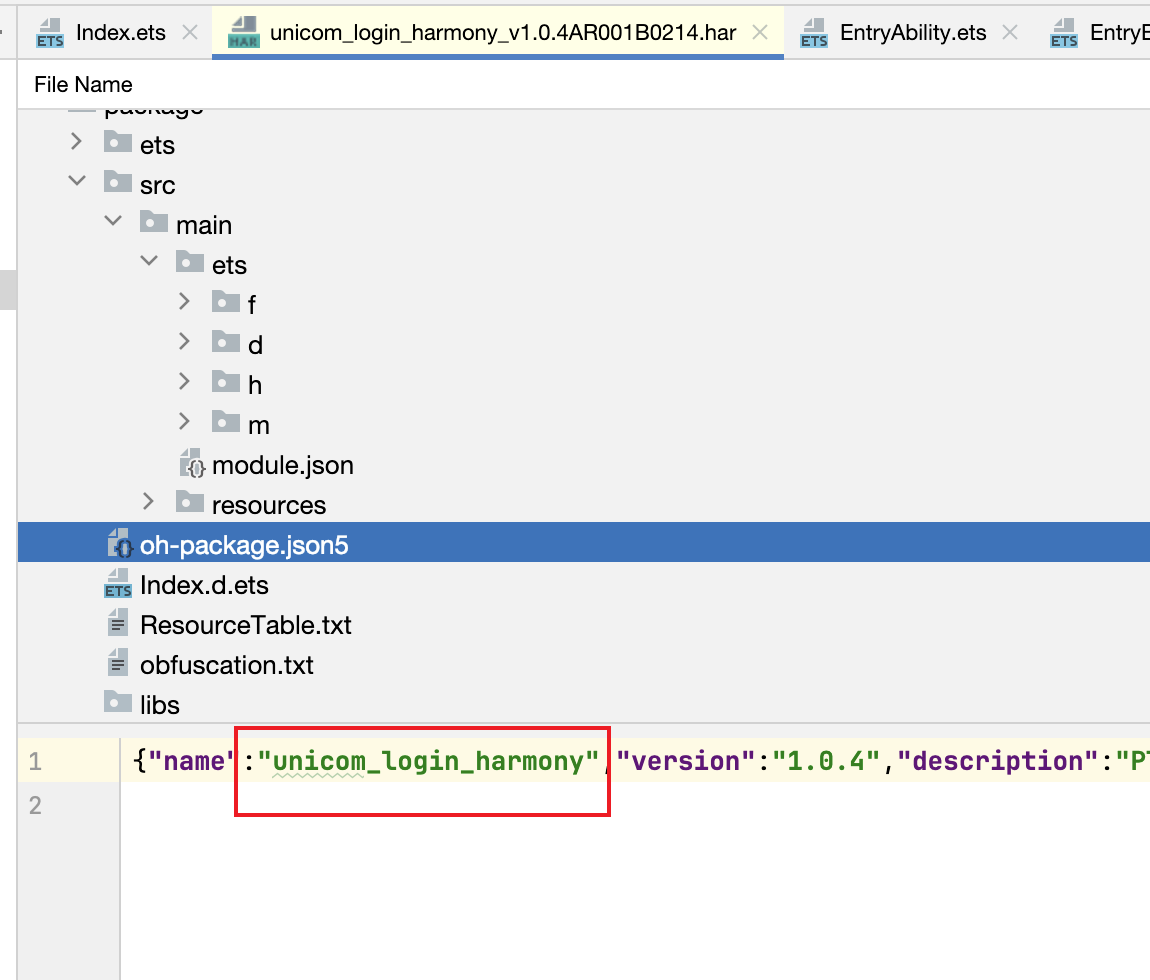Viewport: 1150px width, 980px height.
Task: Expand the h folder
Action: pyautogui.click(x=185, y=381)
